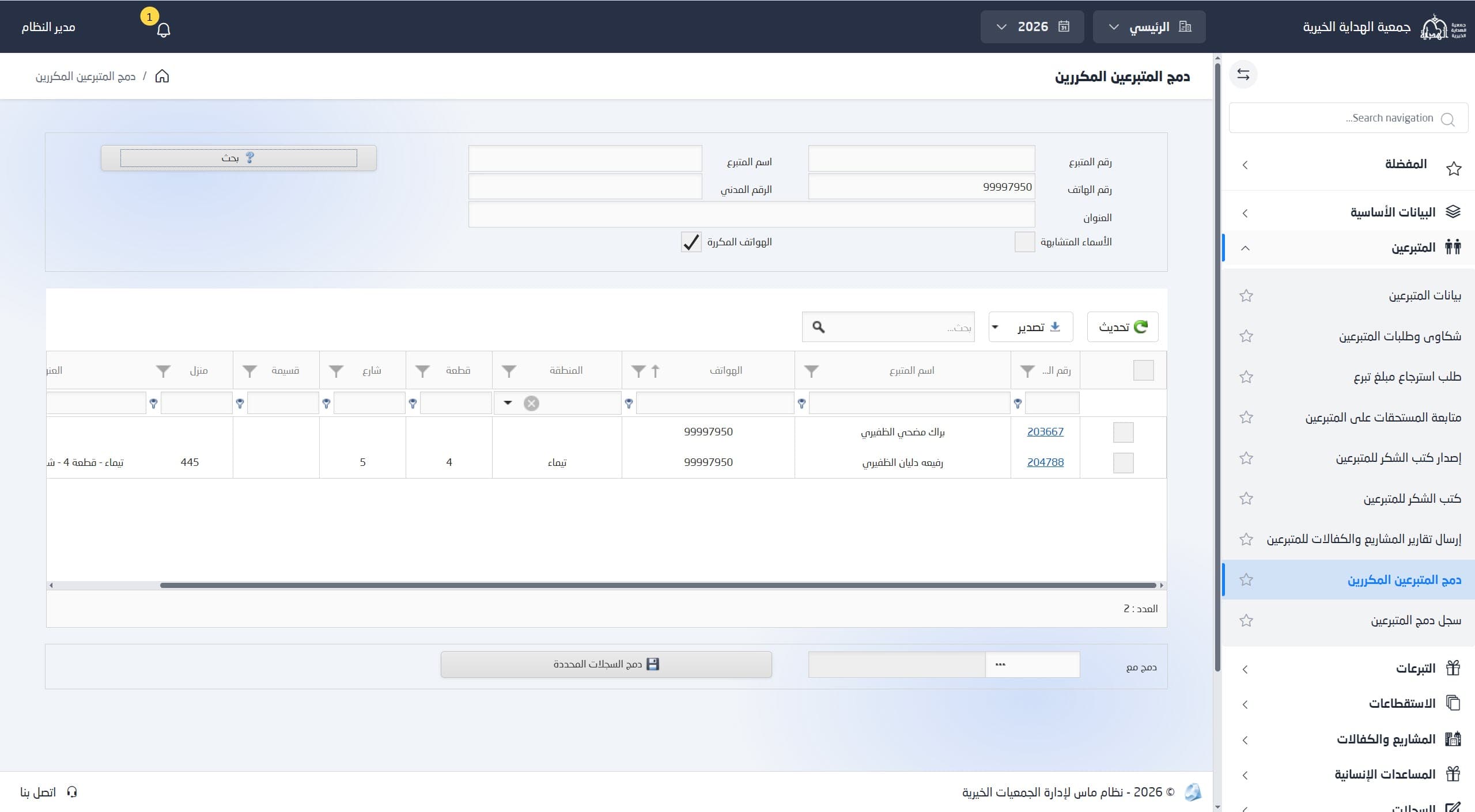Open filter for اسم المتبرع column
Screen dimensions: 1475x812
pyautogui.click(x=811, y=371)
